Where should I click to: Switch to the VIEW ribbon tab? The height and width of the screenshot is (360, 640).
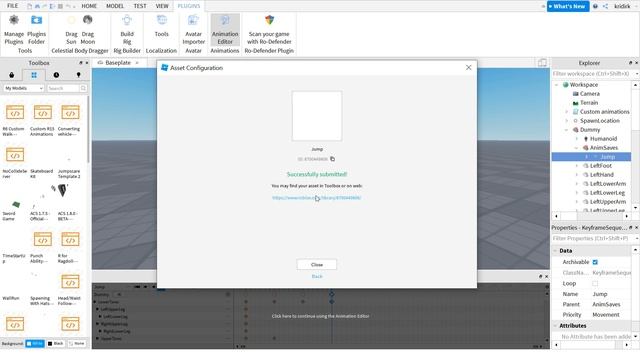tap(162, 6)
